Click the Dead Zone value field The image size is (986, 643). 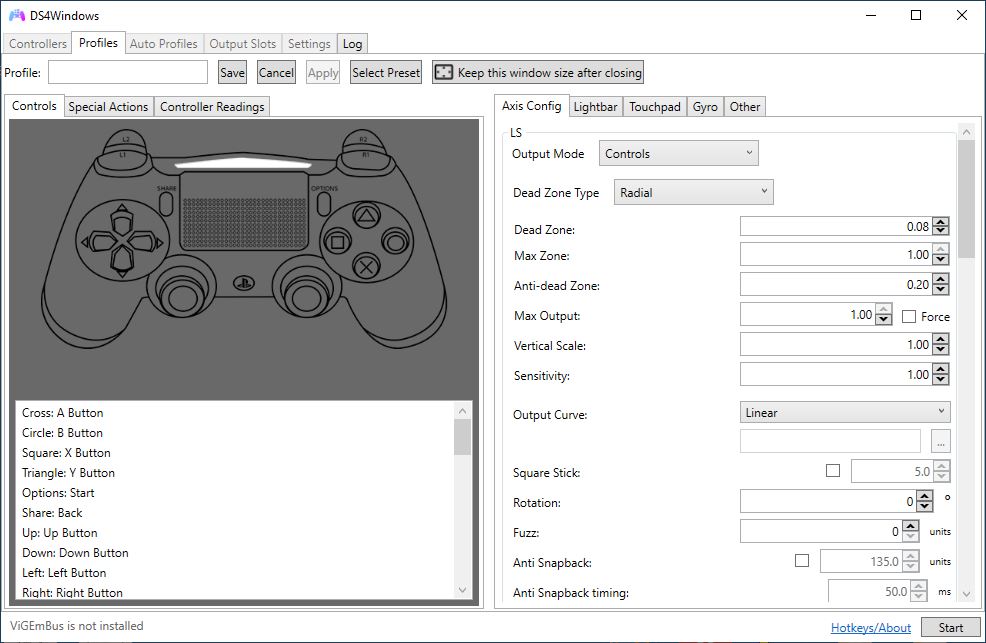coord(836,226)
